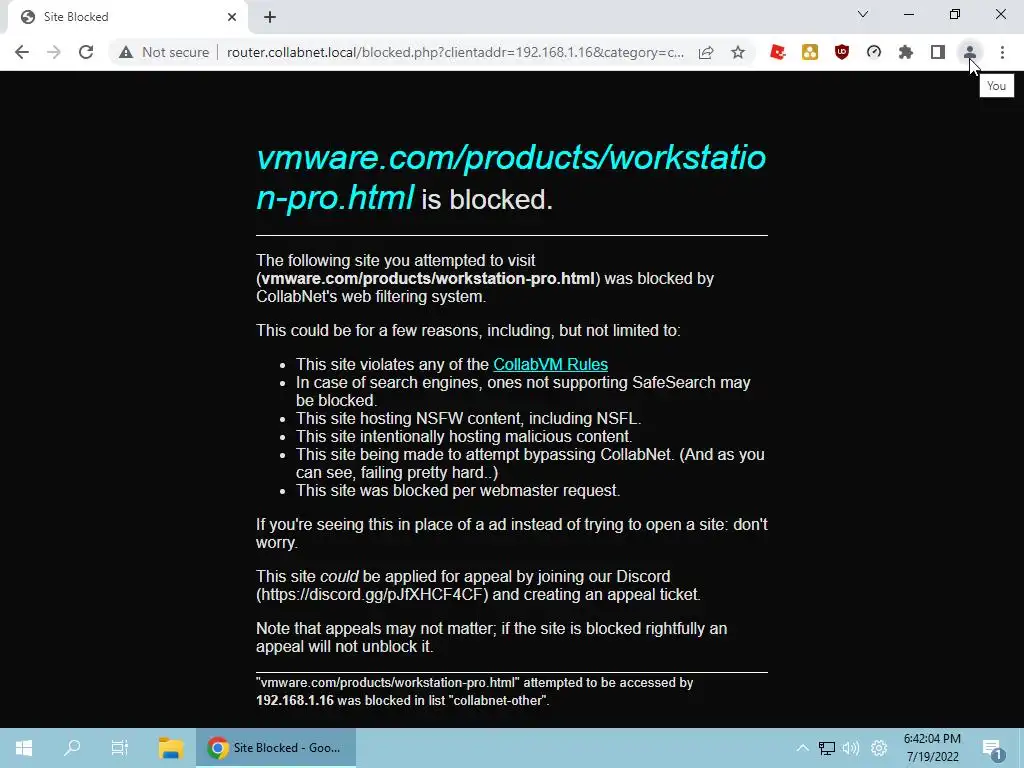Click "This site hosting NSFW content" bullet
1024x768 pixels.
468,419
